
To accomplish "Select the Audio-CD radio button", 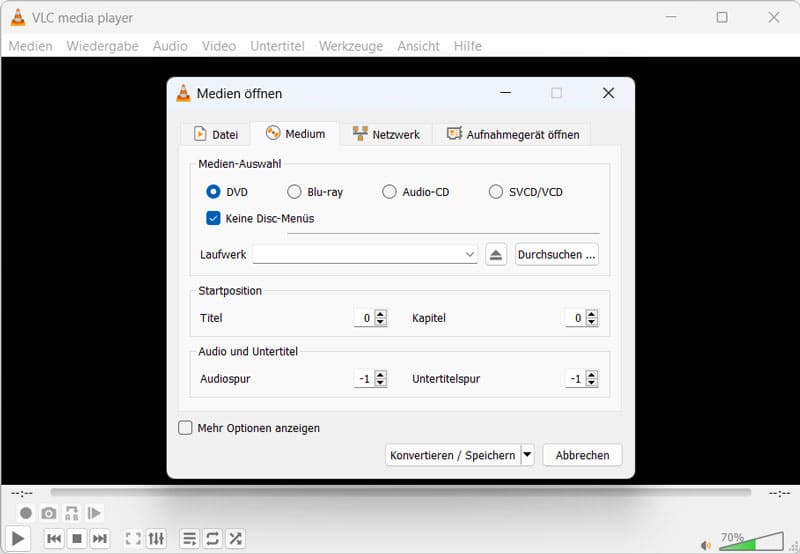I will click(x=389, y=192).
